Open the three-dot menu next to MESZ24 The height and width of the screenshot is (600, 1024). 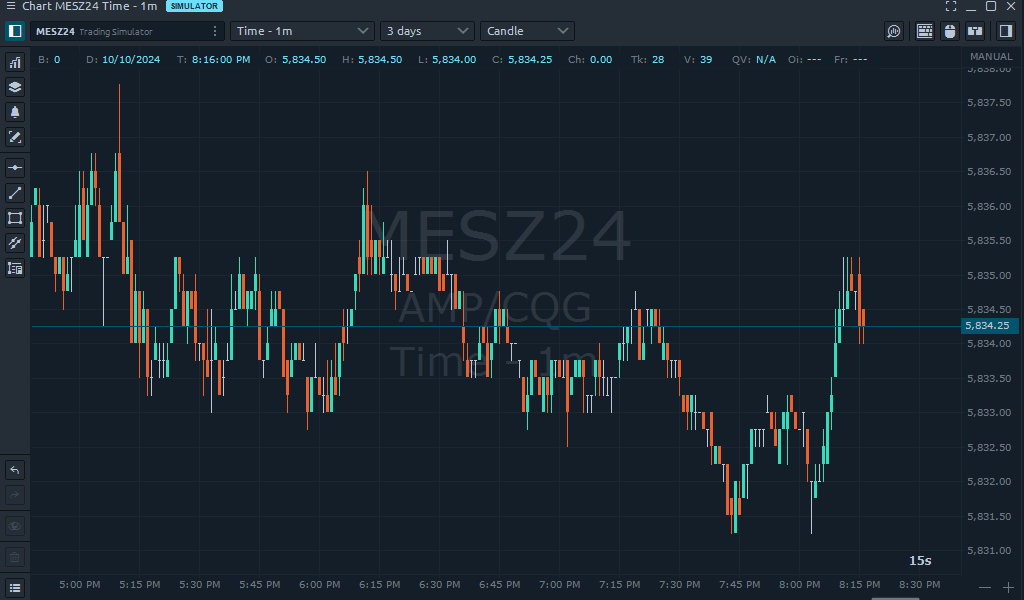214,31
